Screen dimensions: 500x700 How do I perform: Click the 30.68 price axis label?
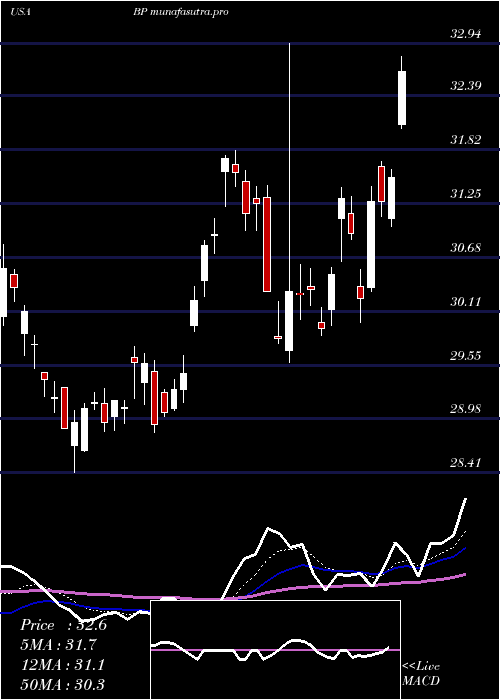(x=466, y=248)
